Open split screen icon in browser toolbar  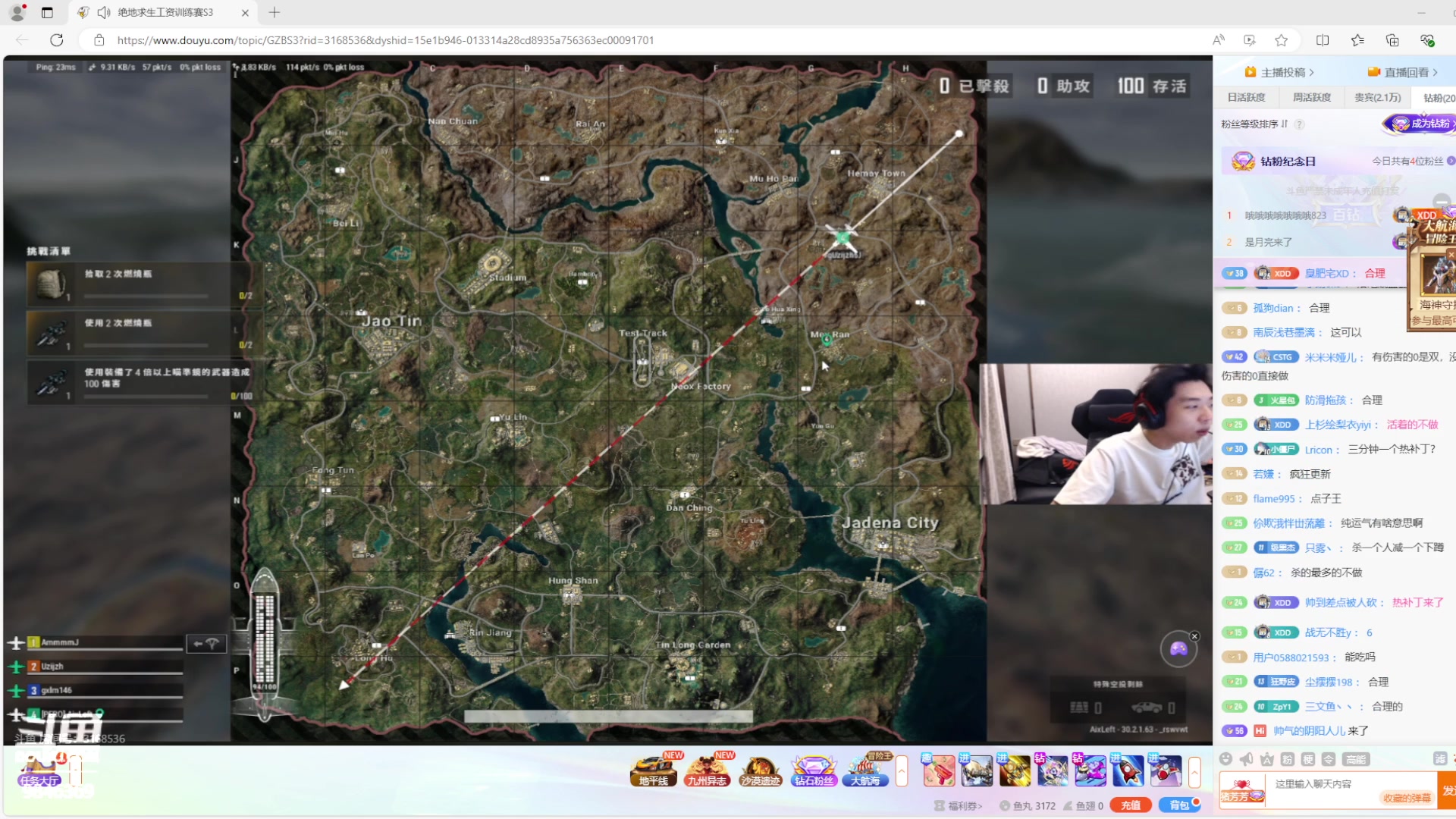[1323, 40]
